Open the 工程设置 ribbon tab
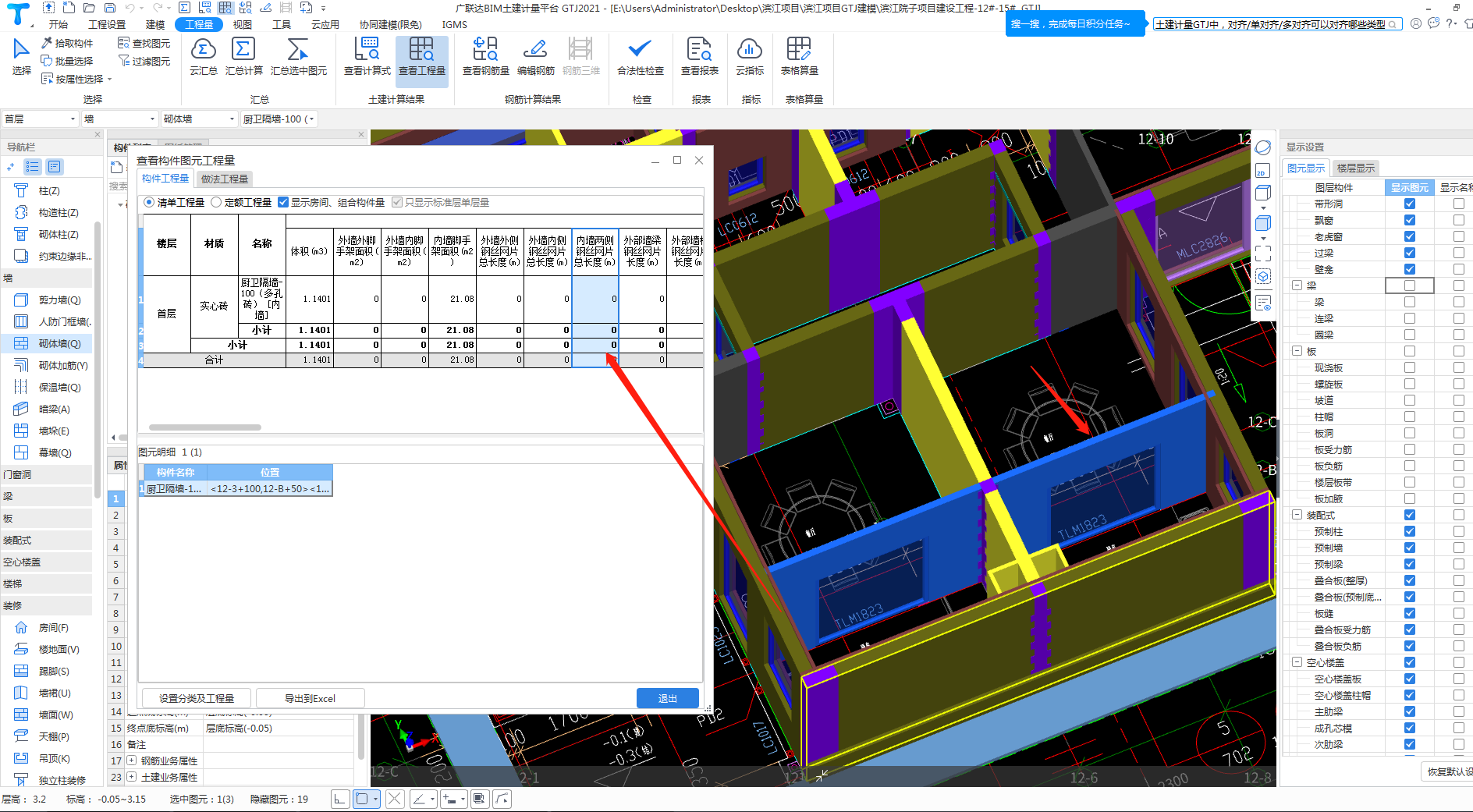 [x=107, y=24]
